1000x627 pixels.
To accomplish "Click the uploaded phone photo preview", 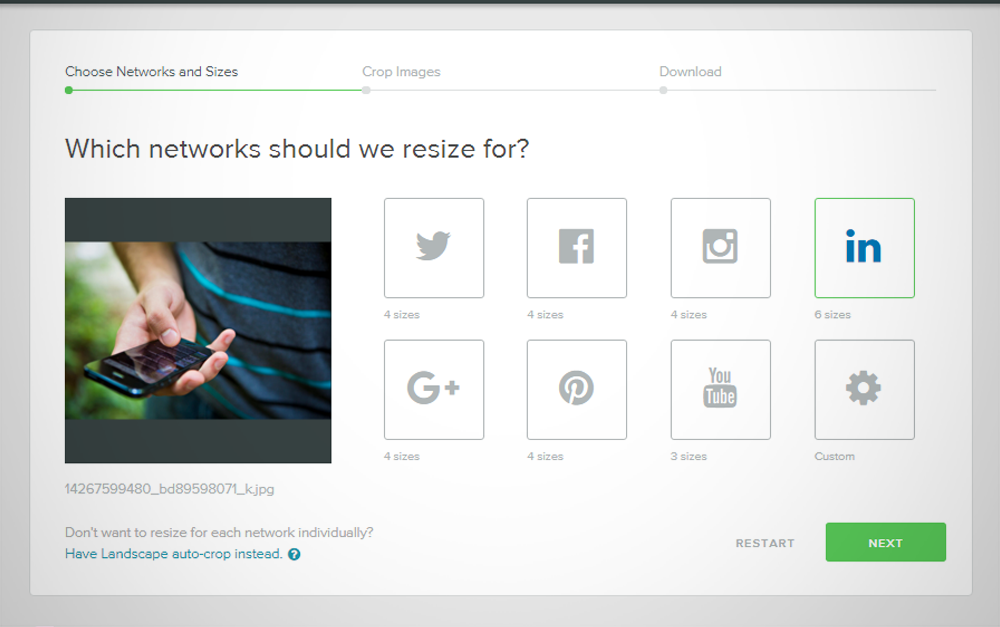I will (198, 330).
